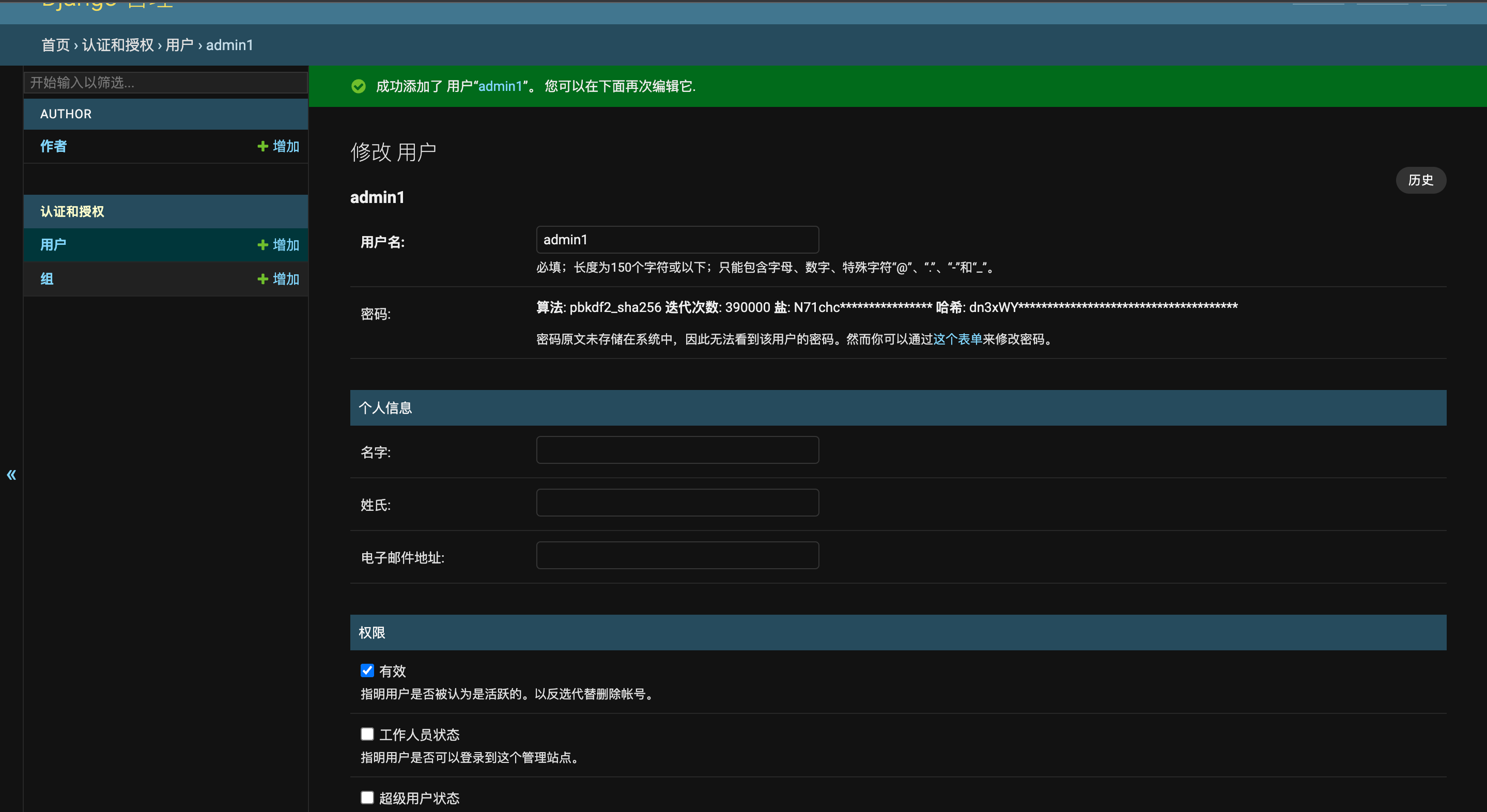
Task: Click the 有效 checkbox label text
Action: click(x=393, y=670)
